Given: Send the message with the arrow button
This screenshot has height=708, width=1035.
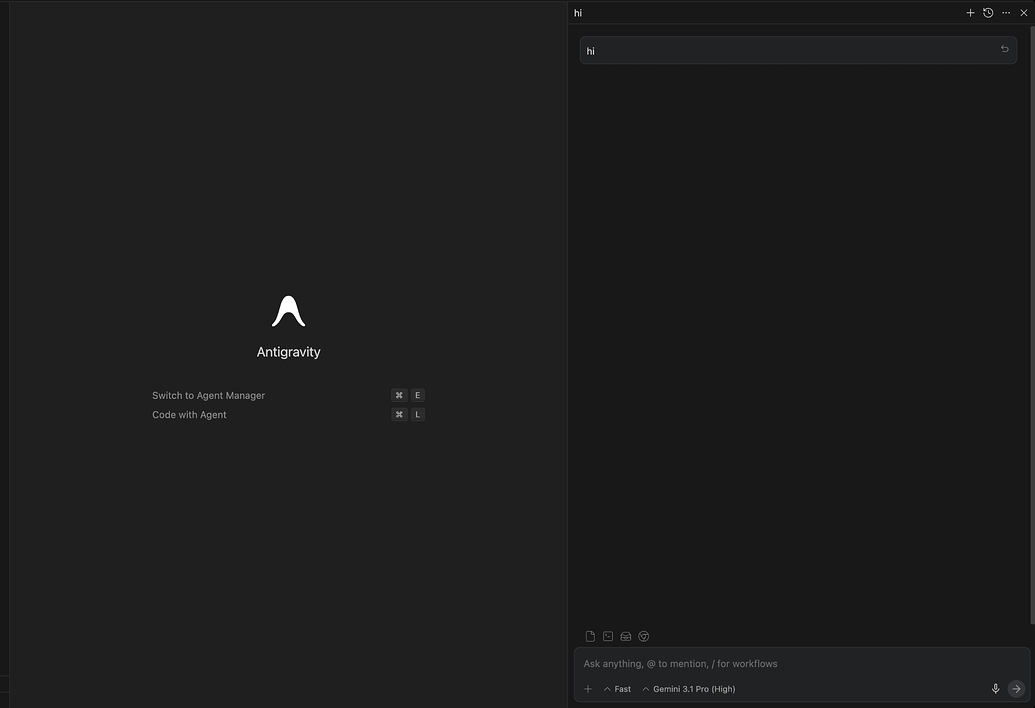Looking at the screenshot, I should coord(1017,689).
